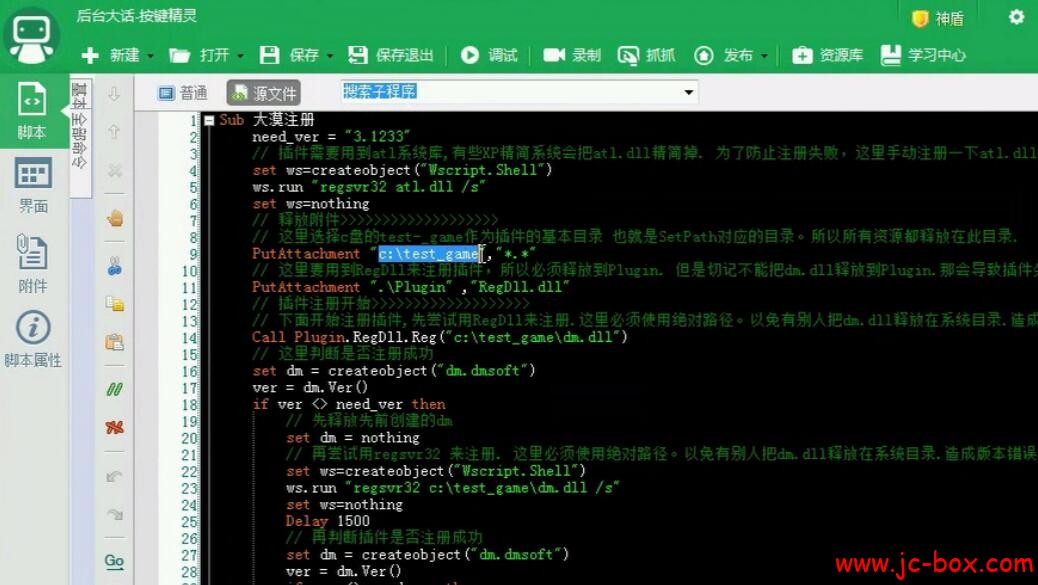1038x585 pixels.
Task: Start debugging with 调试 play icon
Action: coord(469,55)
